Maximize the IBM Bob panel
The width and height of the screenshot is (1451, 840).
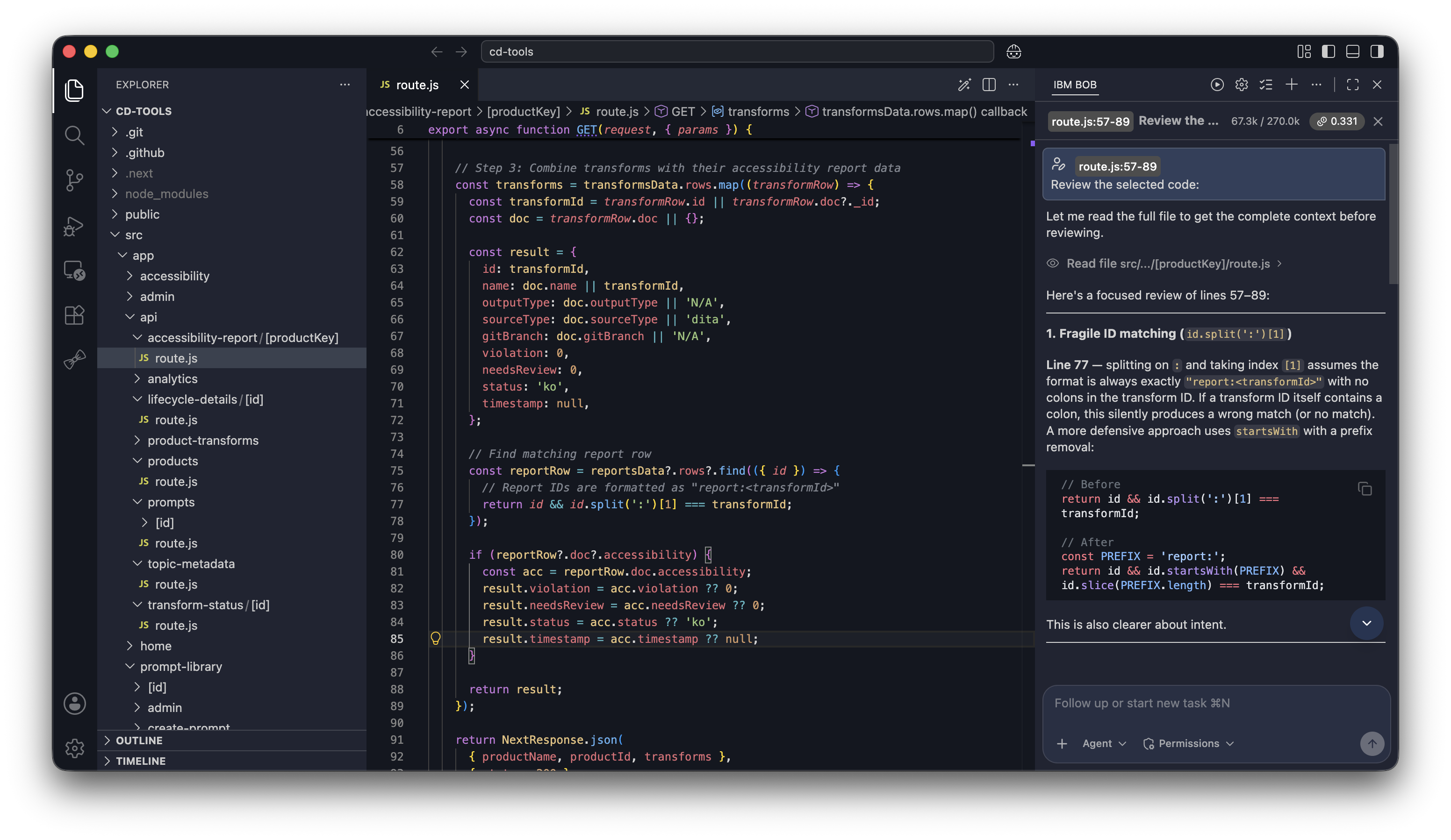(x=1352, y=85)
